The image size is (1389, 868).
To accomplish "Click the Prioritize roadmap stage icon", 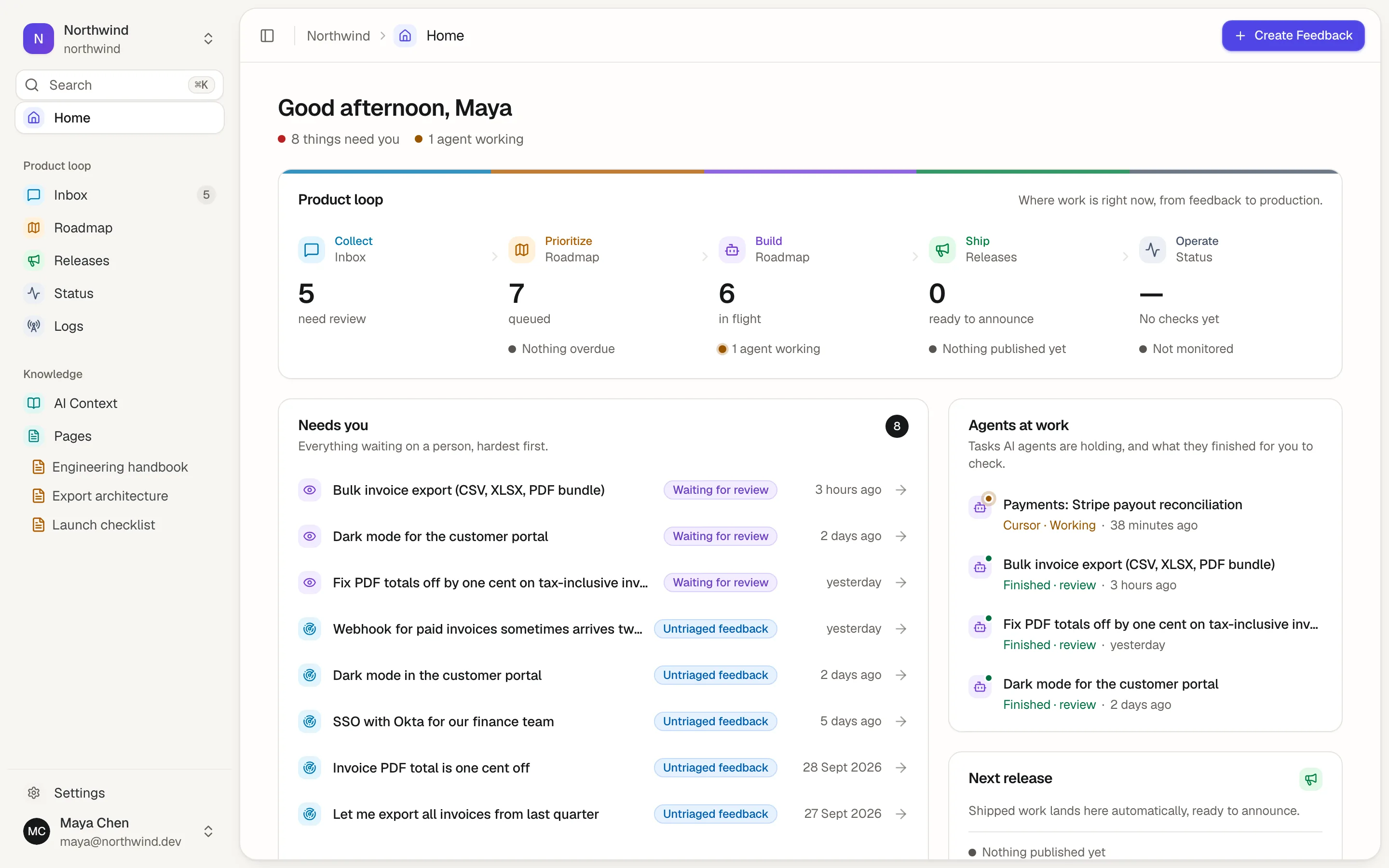I will [521, 250].
